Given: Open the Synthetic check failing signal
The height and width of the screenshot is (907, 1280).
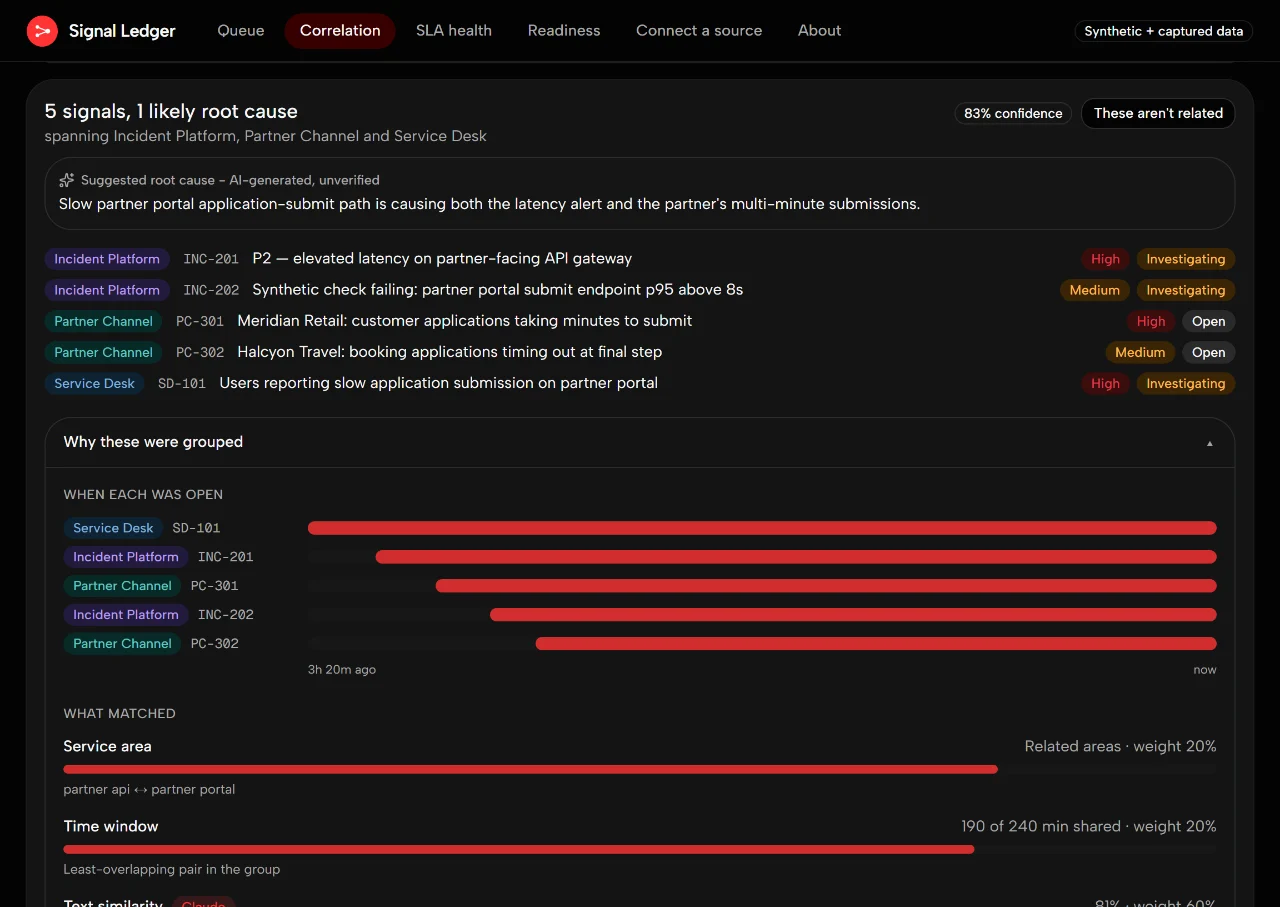Looking at the screenshot, I should 497,290.
